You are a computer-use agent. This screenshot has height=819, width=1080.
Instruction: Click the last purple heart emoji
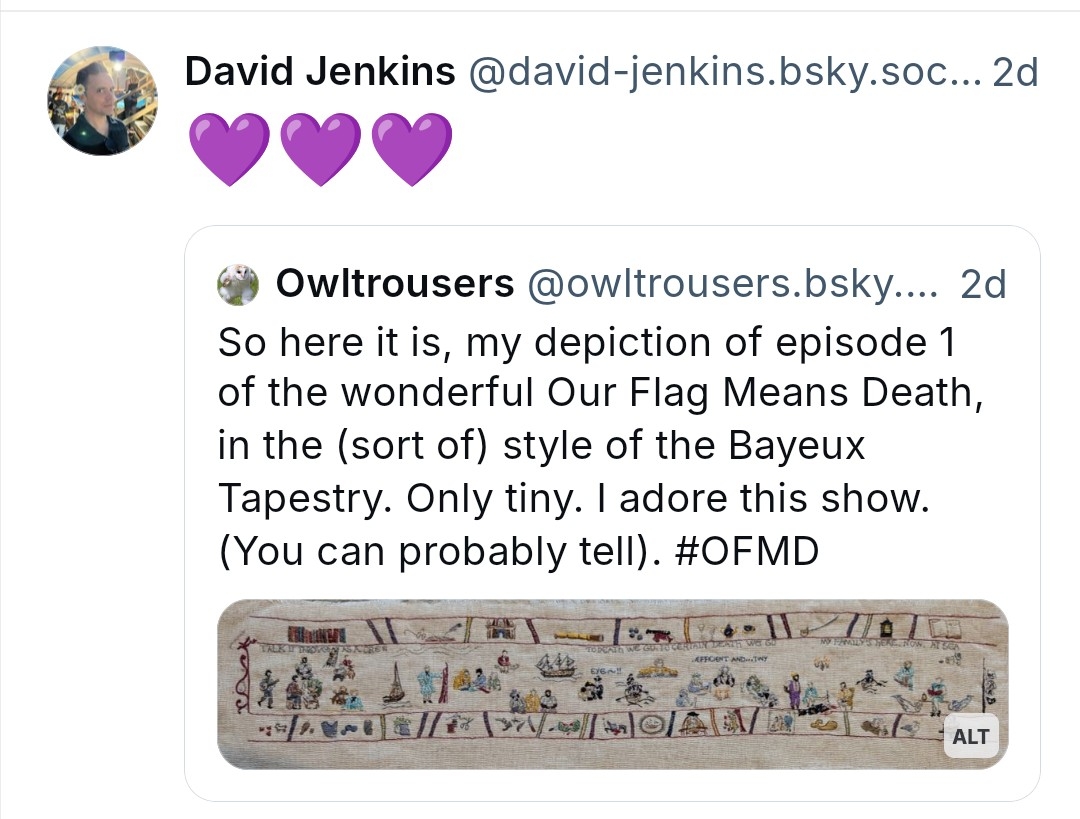(x=411, y=148)
